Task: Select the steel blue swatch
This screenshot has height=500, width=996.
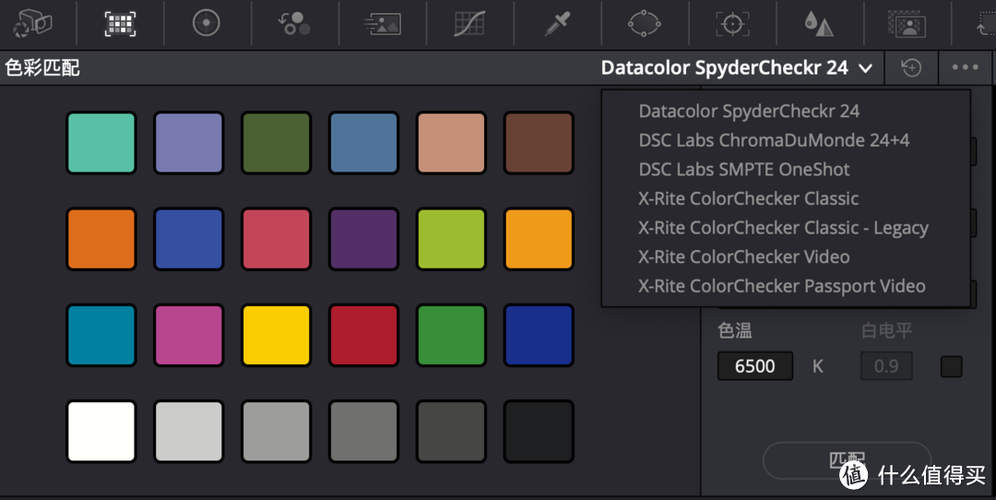Action: click(x=363, y=143)
